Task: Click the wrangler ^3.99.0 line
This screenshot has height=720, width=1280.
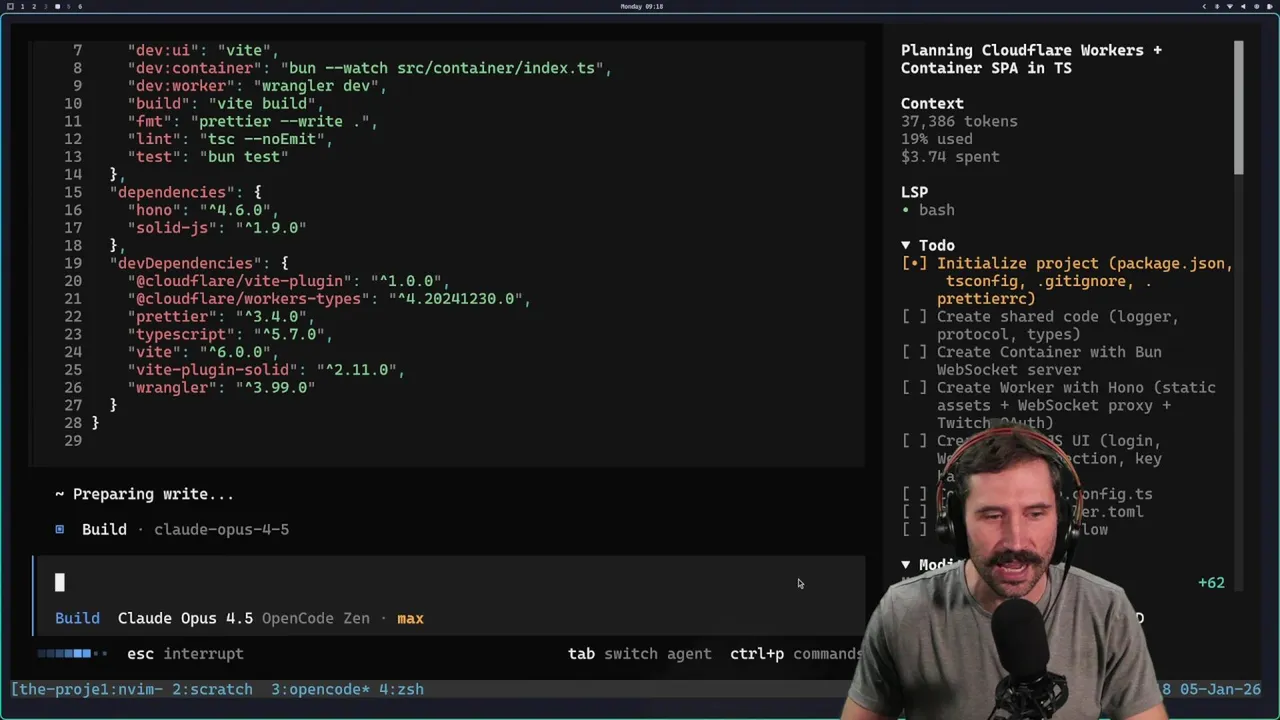Action: 221,388
